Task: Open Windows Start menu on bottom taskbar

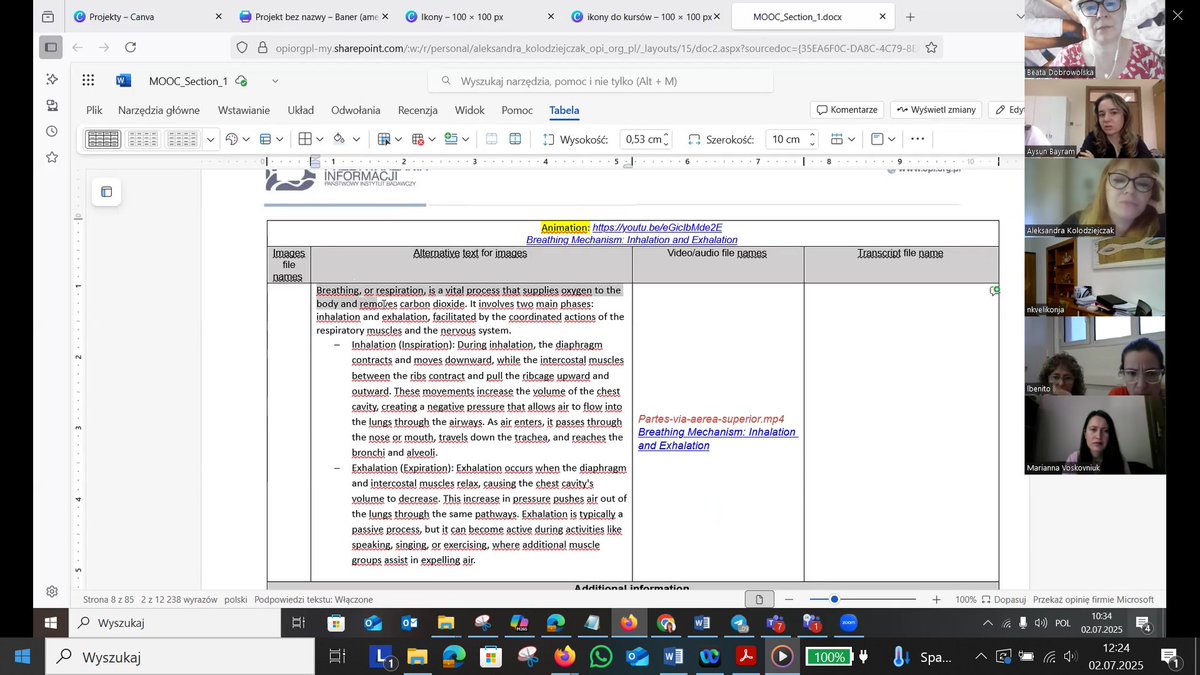Action: pyautogui.click(x=22, y=657)
